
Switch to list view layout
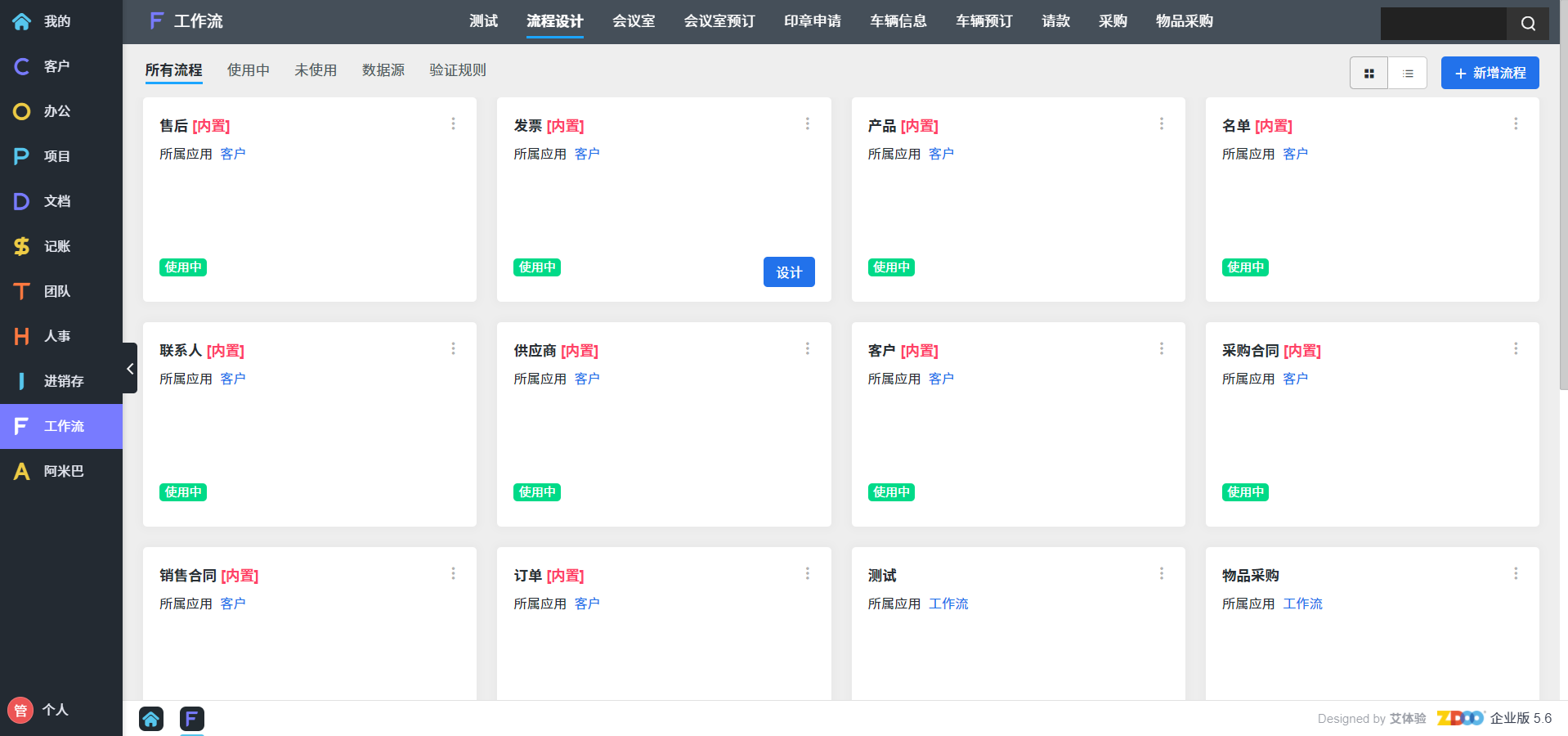[x=1408, y=74]
